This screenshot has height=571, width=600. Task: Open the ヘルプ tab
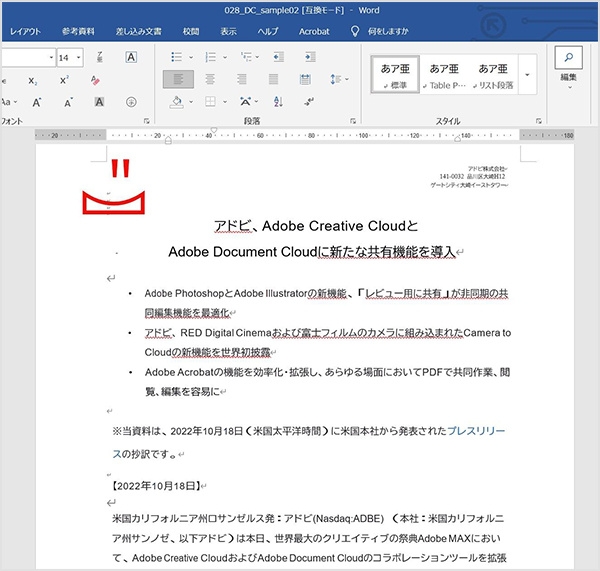pos(267,31)
